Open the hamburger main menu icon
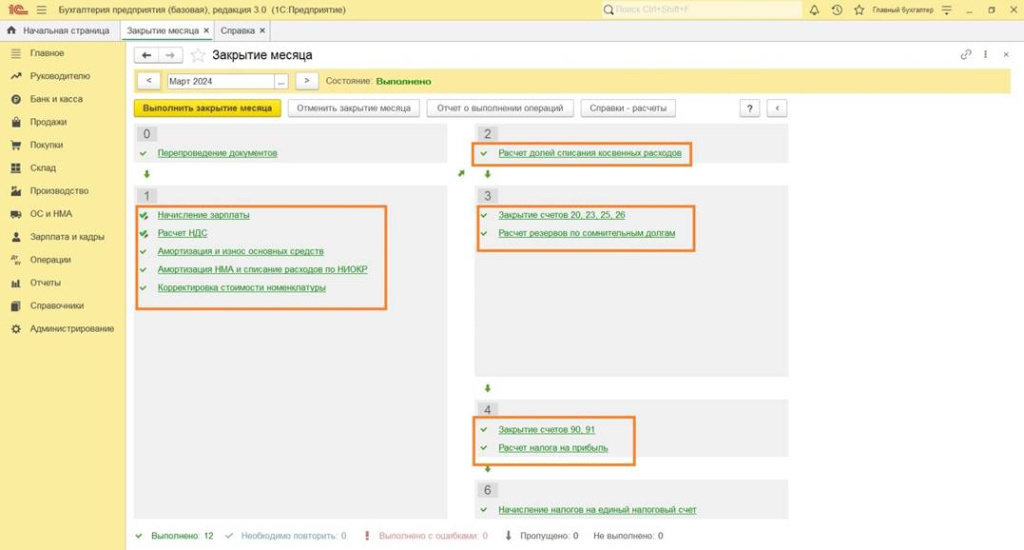The image size is (1024, 550). [41, 10]
